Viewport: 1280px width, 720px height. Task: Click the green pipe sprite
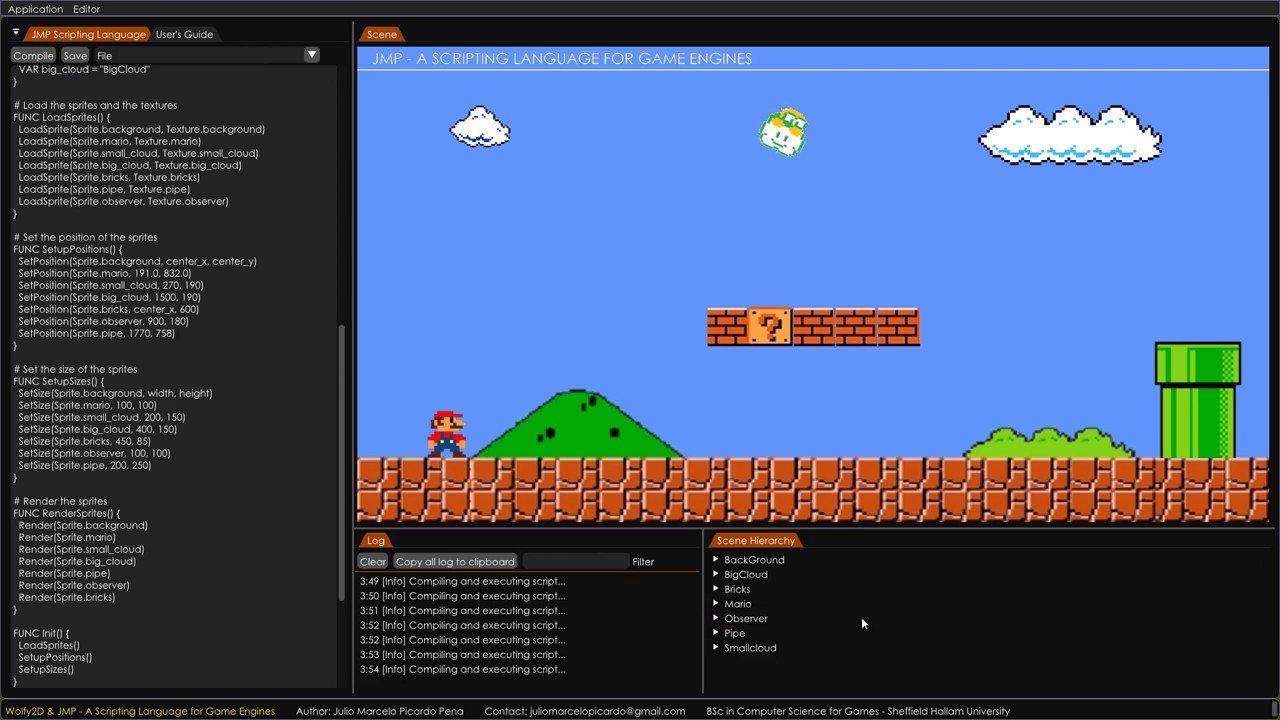pyautogui.click(x=1198, y=400)
